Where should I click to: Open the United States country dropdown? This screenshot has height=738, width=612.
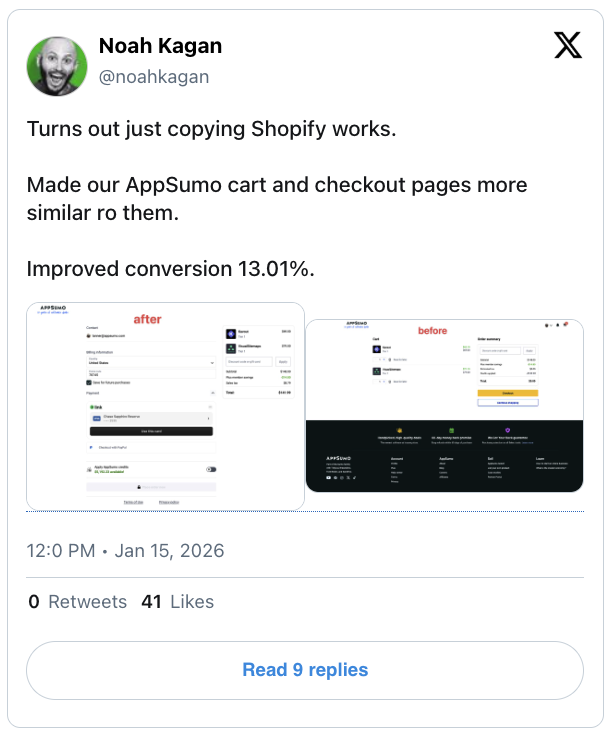tap(151, 362)
